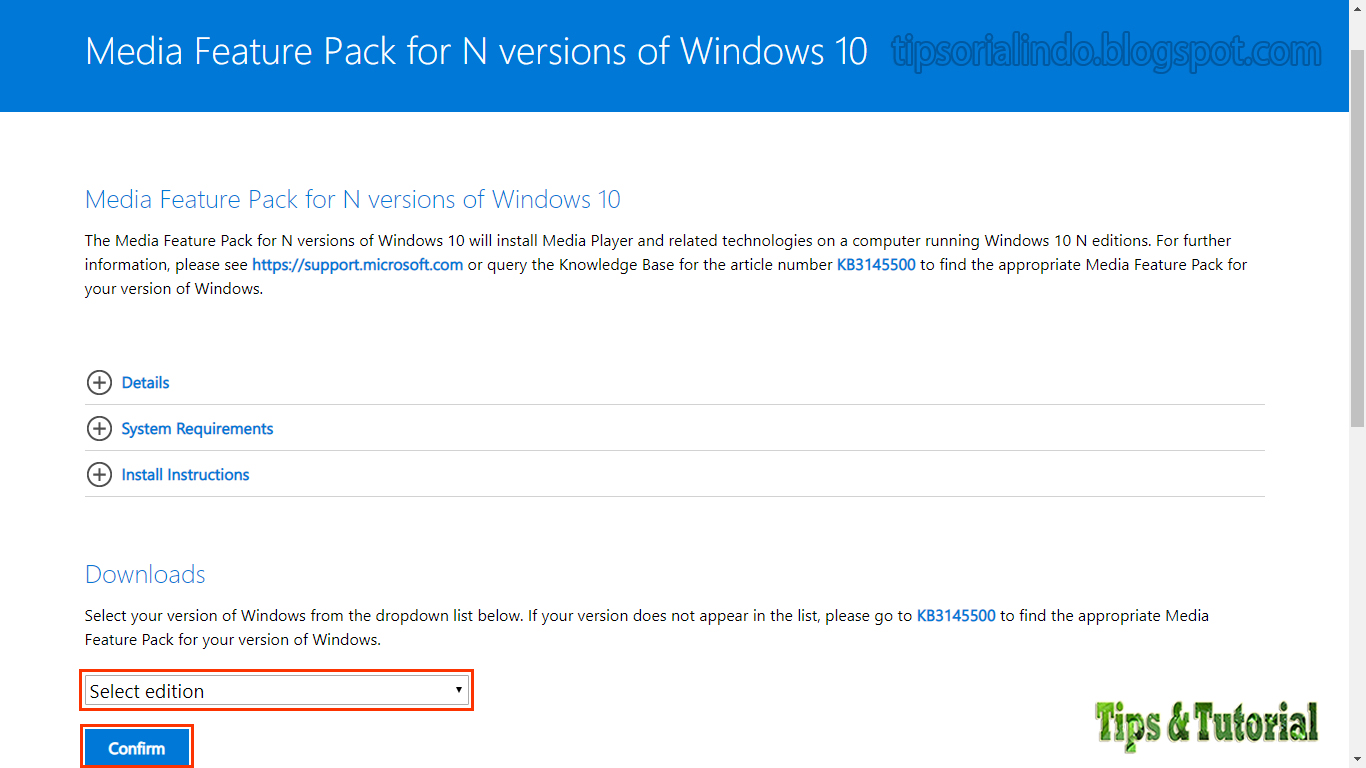Click the Downloads heading
This screenshot has height=768, width=1366.
click(145, 575)
